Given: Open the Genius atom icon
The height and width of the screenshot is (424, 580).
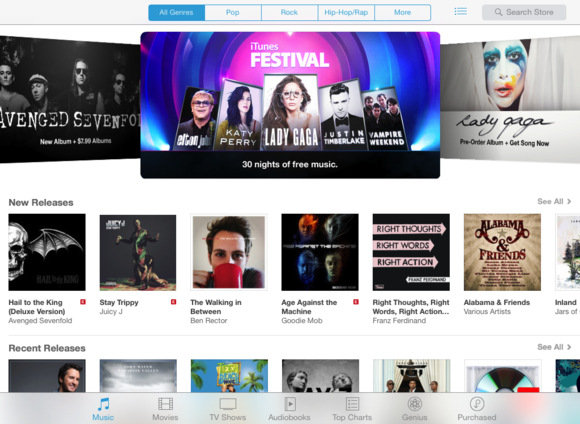Looking at the screenshot, I should pyautogui.click(x=415, y=404).
